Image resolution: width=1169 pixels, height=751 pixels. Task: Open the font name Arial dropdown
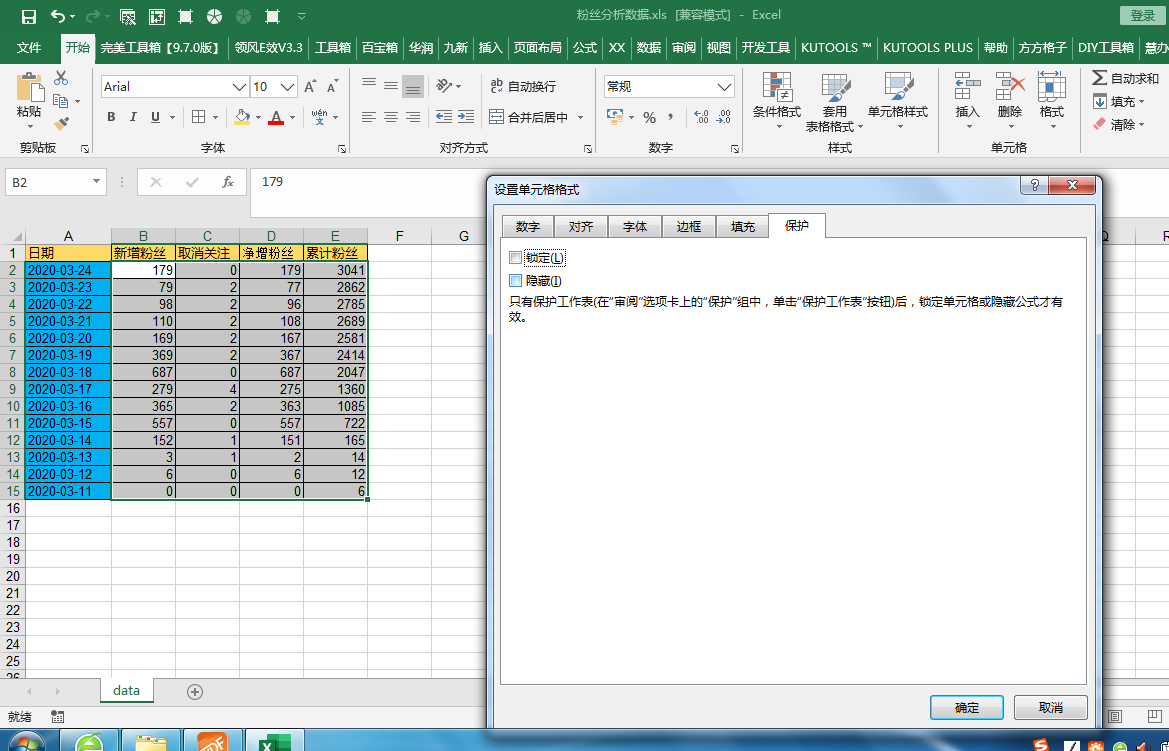click(239, 87)
